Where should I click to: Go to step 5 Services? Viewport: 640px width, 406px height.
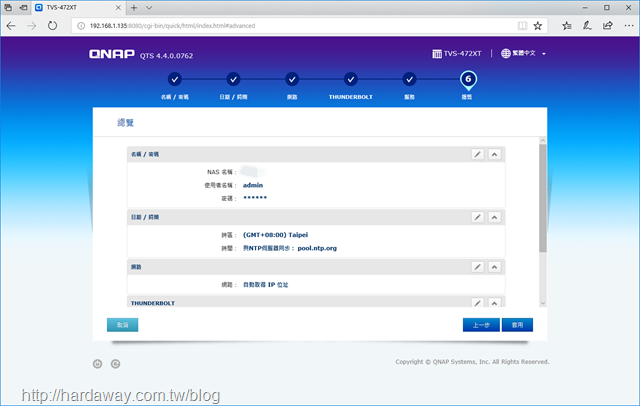pyautogui.click(x=409, y=79)
